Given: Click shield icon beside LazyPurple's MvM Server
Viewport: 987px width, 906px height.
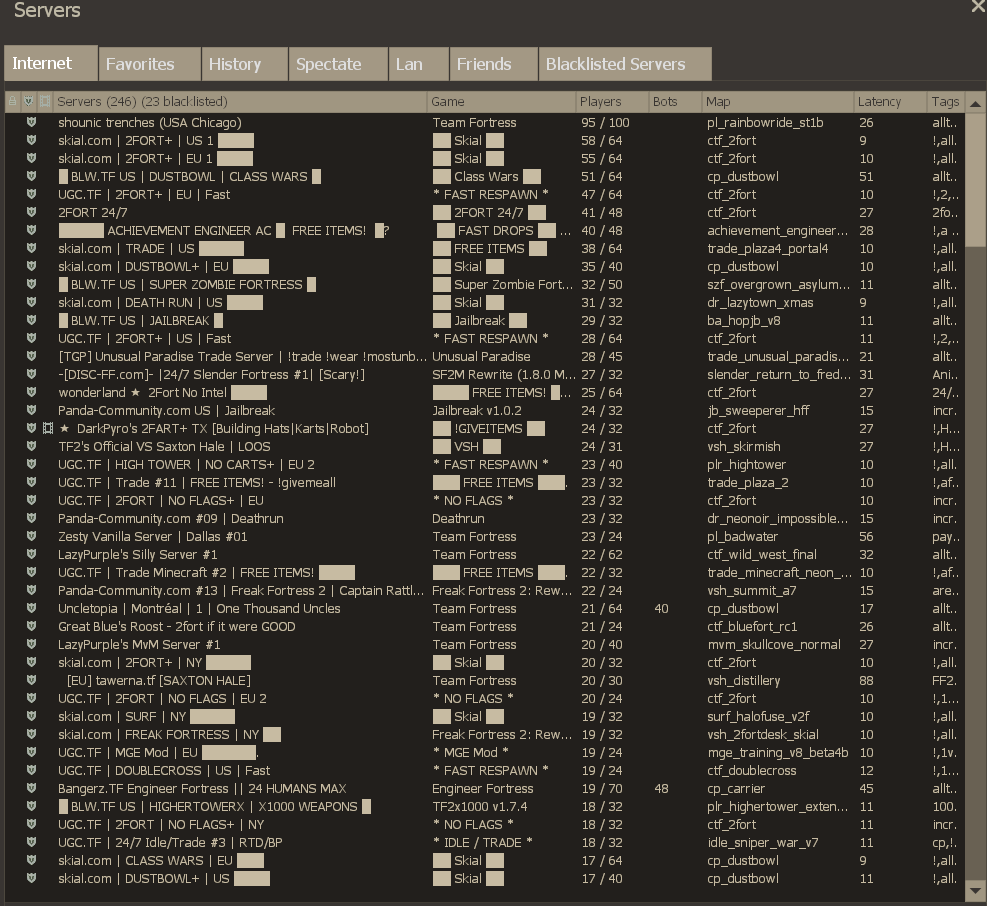Looking at the screenshot, I should [x=31, y=644].
